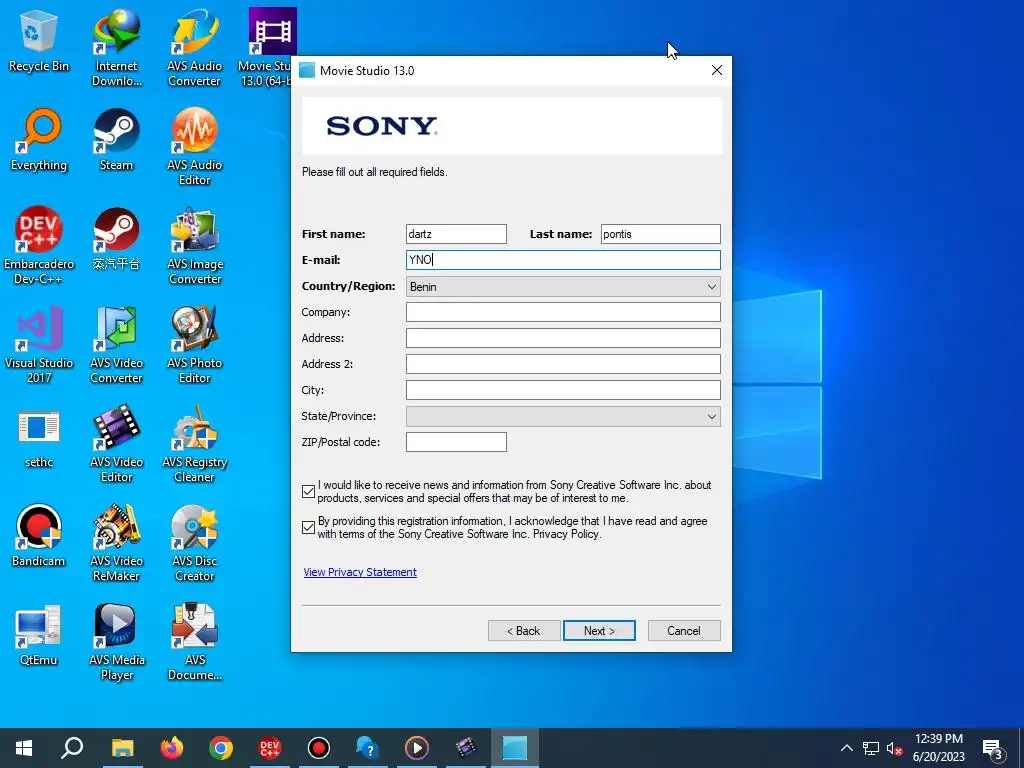Click the Address 2 input field
Viewport: 1024px width, 768px height.
tap(563, 364)
